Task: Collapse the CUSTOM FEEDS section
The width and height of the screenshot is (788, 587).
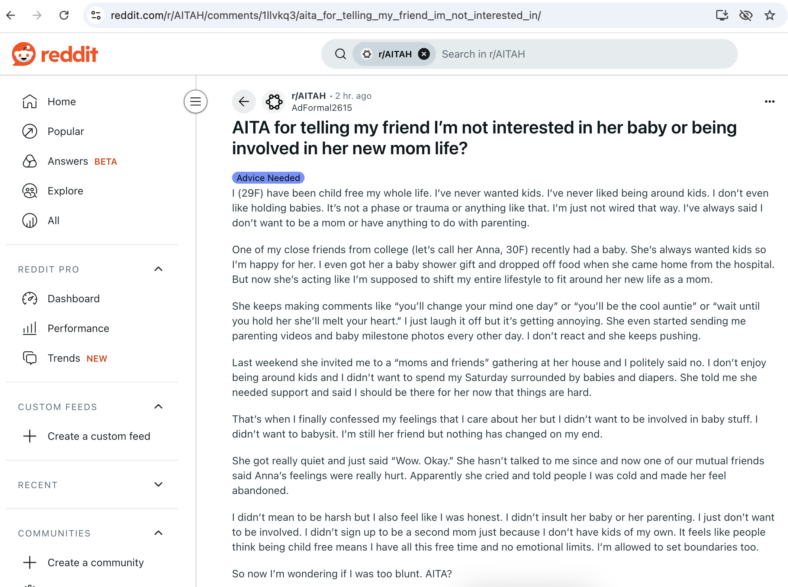Action: point(158,406)
